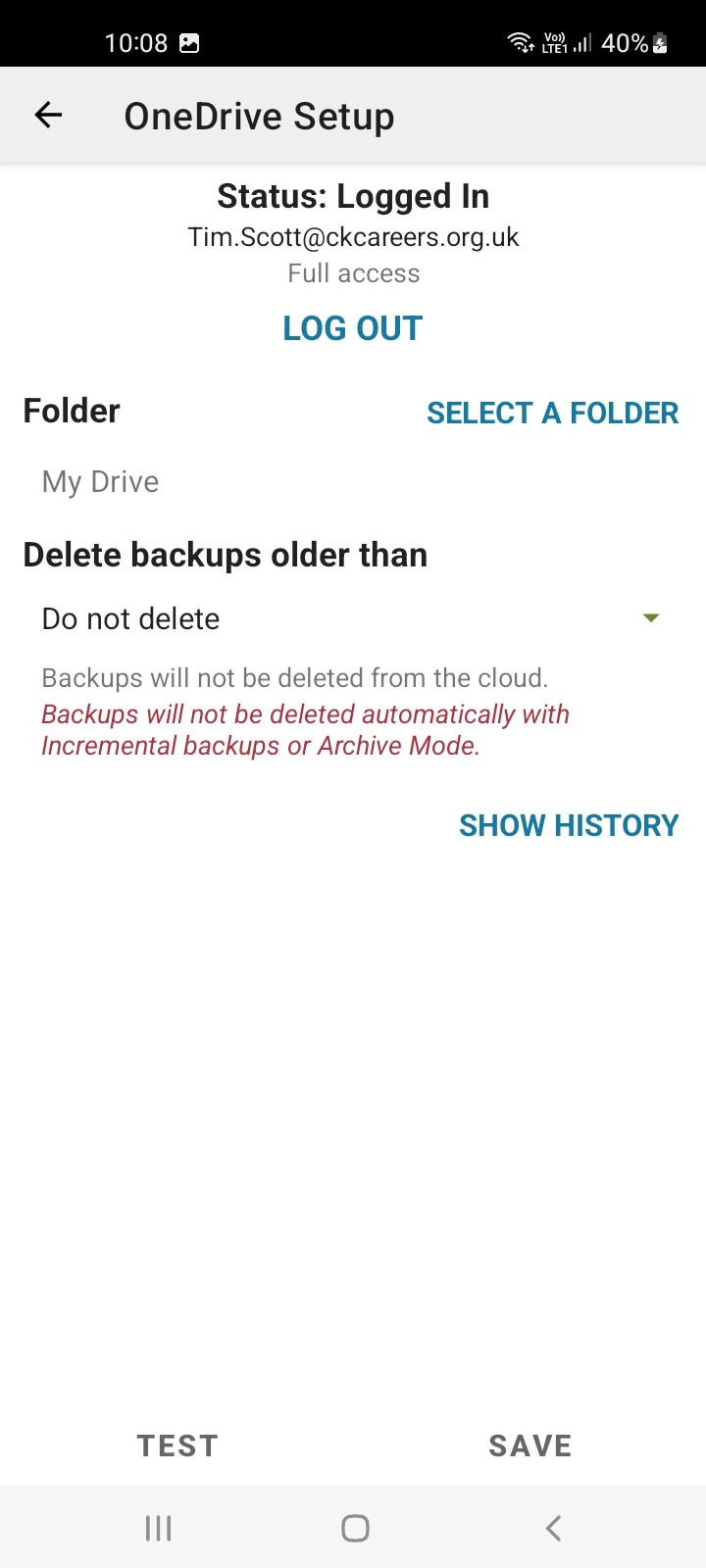The width and height of the screenshot is (706, 1568).
Task: Open the 'Do not delete' dropdown
Action: pos(353,618)
